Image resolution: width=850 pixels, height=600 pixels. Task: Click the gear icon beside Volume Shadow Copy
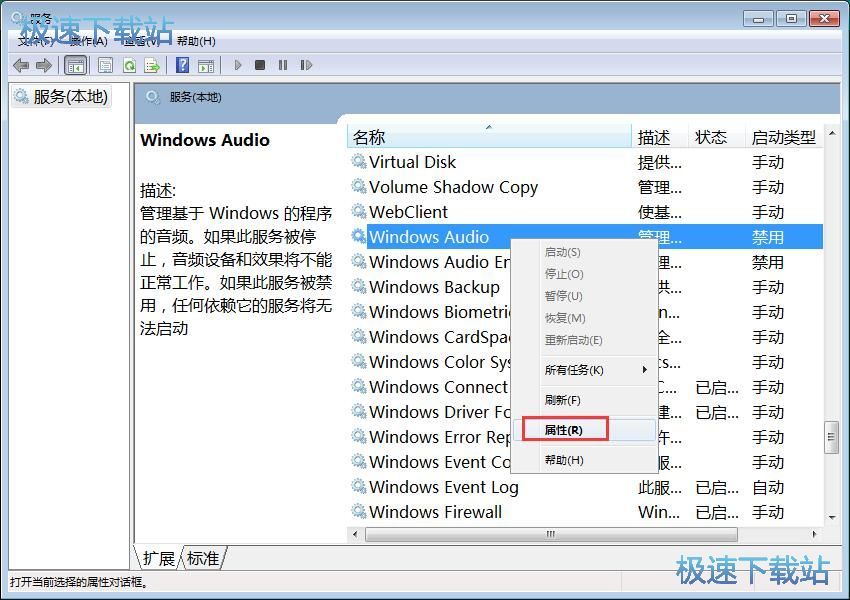click(359, 186)
